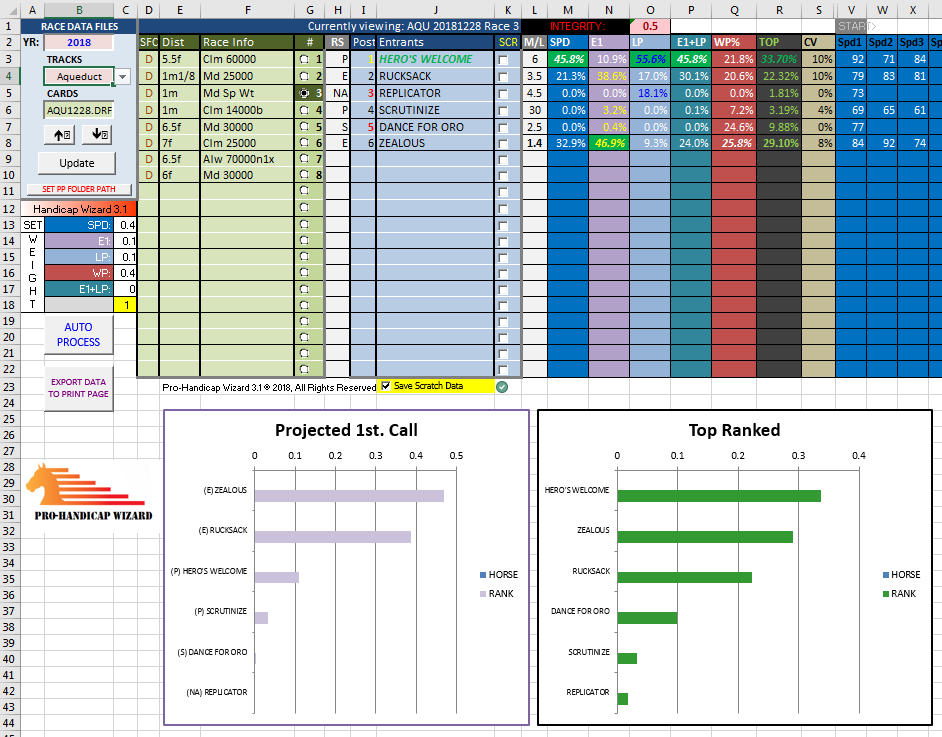This screenshot has width=942, height=737.
Task: Click EXPORT DATA TO PRINT PAGE button
Action: 78,388
